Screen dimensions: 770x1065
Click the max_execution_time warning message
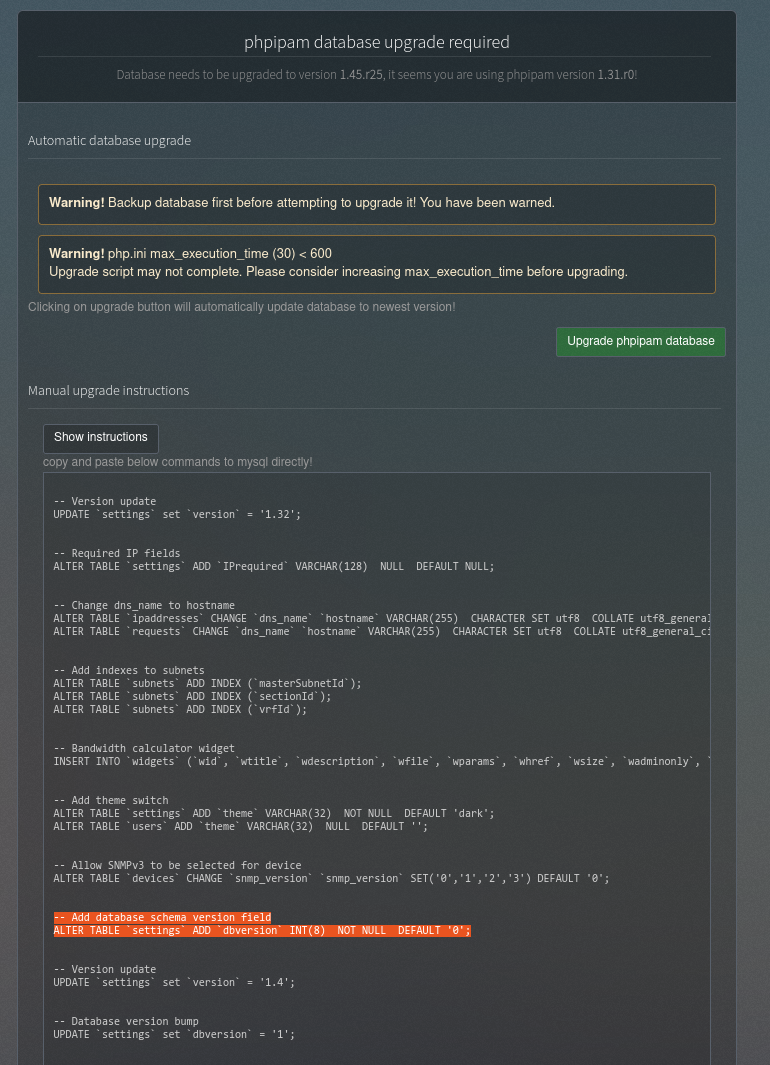[377, 263]
